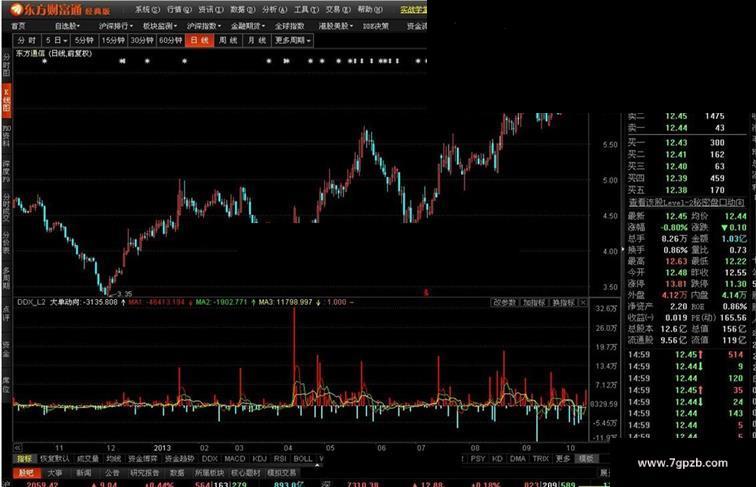Open DDE决策 in navigation bar

376,26
